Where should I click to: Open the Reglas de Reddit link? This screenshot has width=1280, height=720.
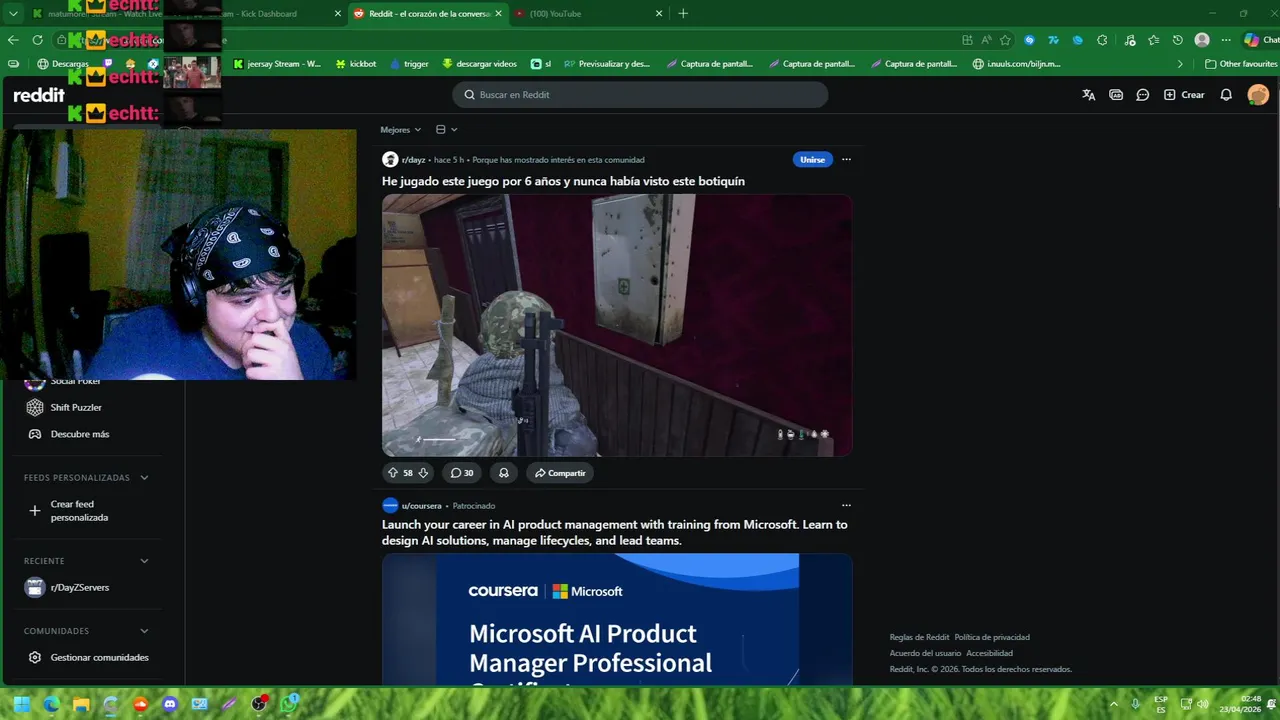click(x=919, y=637)
